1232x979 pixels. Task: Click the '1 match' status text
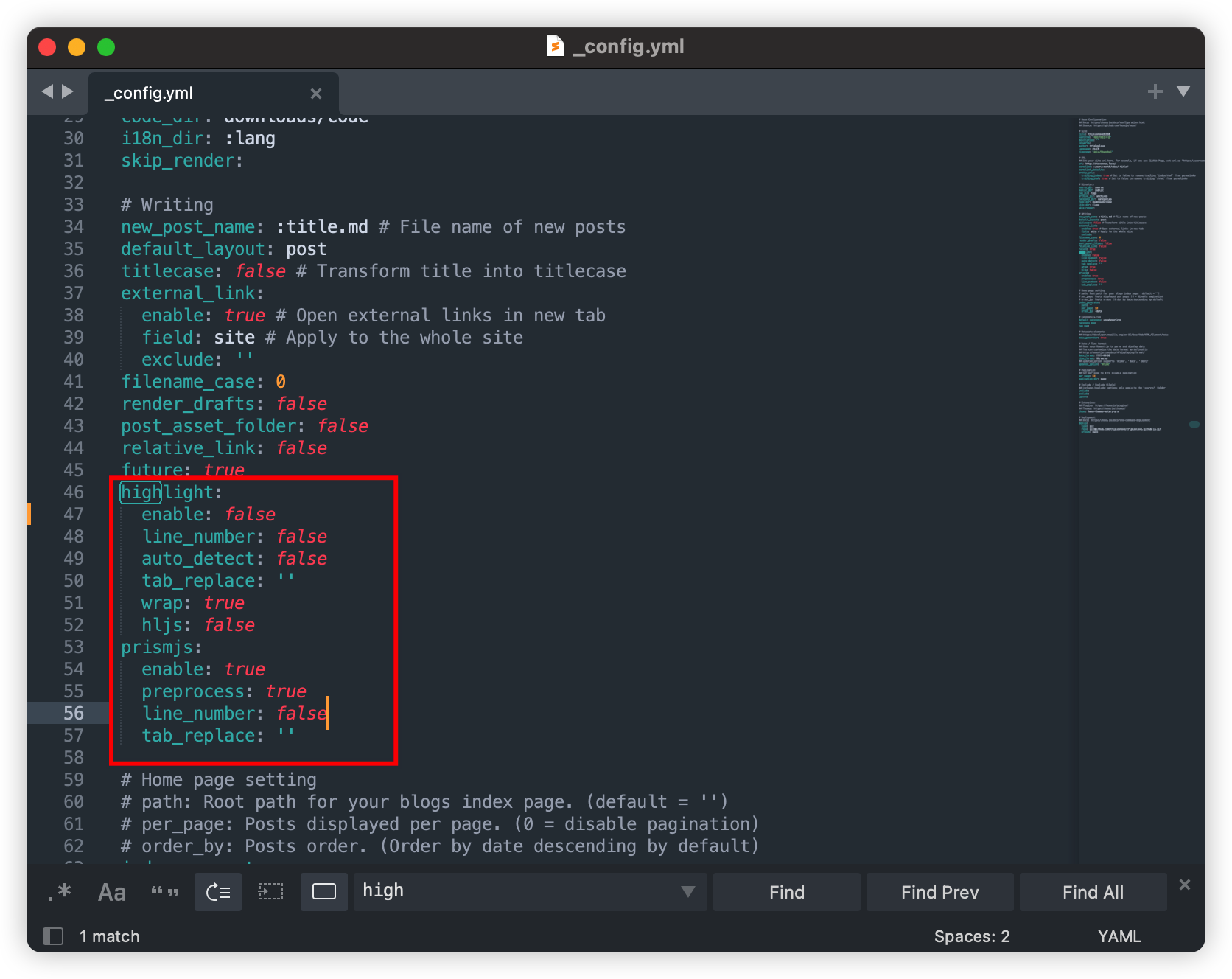(110, 936)
